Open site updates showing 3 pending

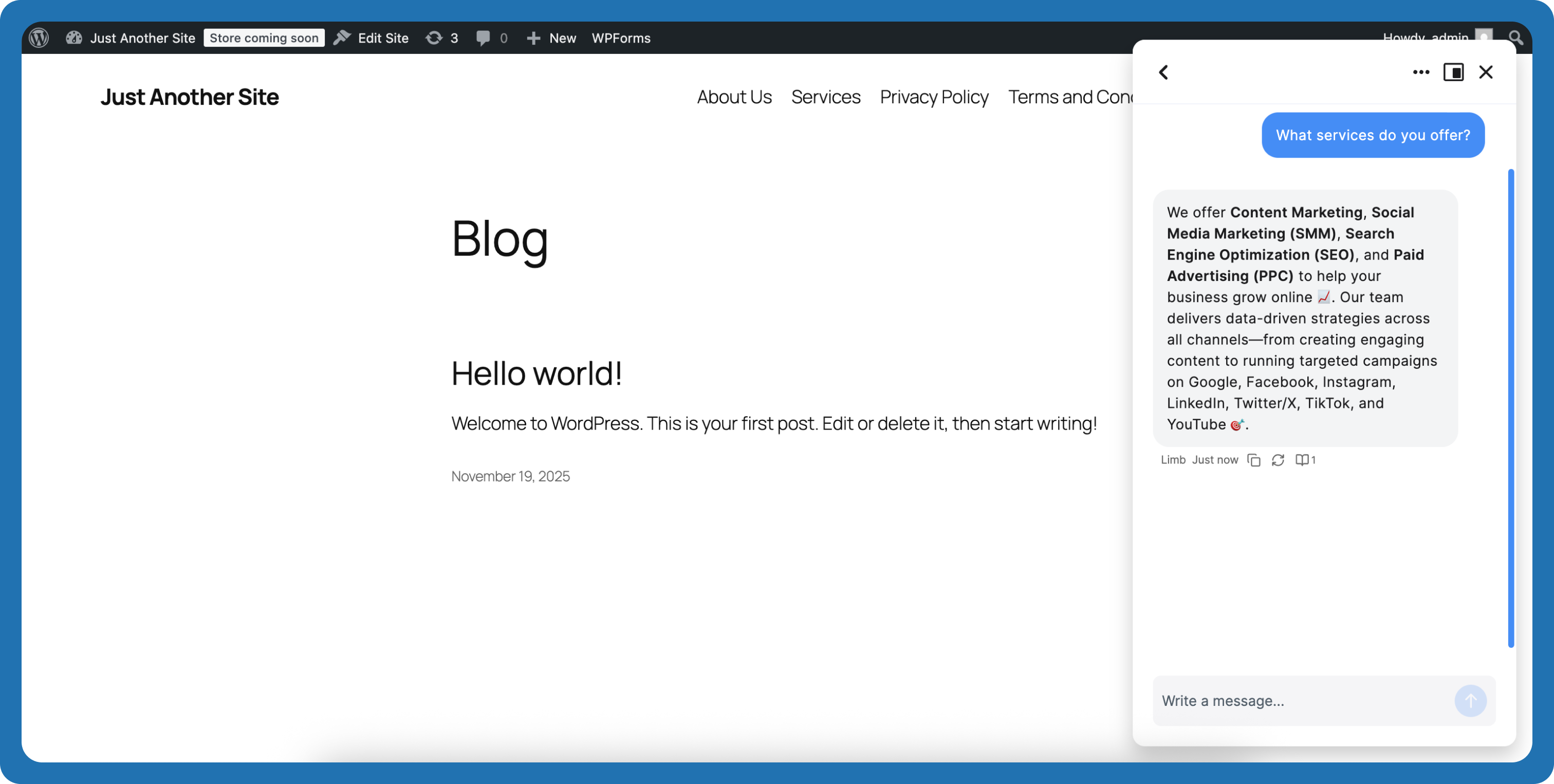point(441,38)
